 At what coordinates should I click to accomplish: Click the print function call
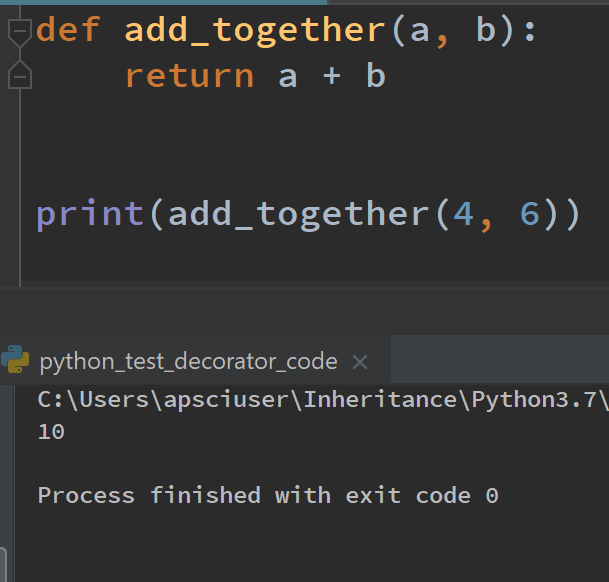pyautogui.click(x=90, y=213)
